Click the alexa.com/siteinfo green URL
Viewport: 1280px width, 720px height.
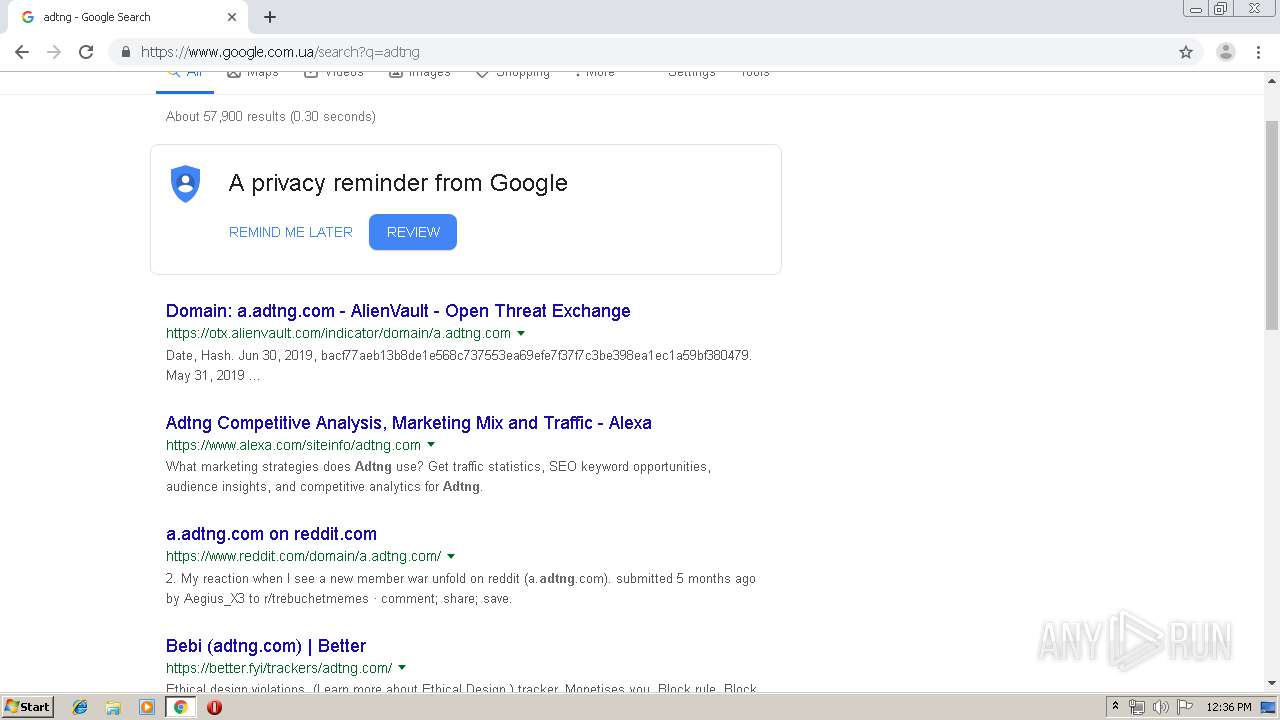pos(293,445)
